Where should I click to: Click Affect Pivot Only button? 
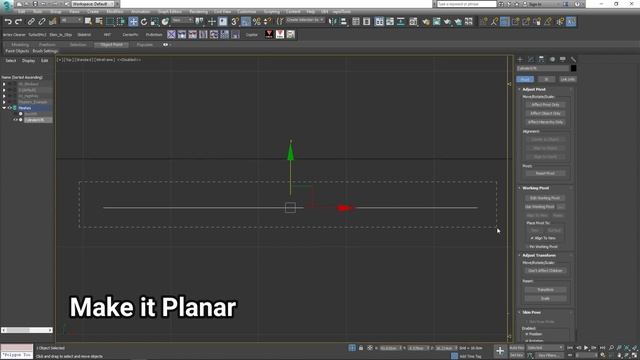coord(545,105)
